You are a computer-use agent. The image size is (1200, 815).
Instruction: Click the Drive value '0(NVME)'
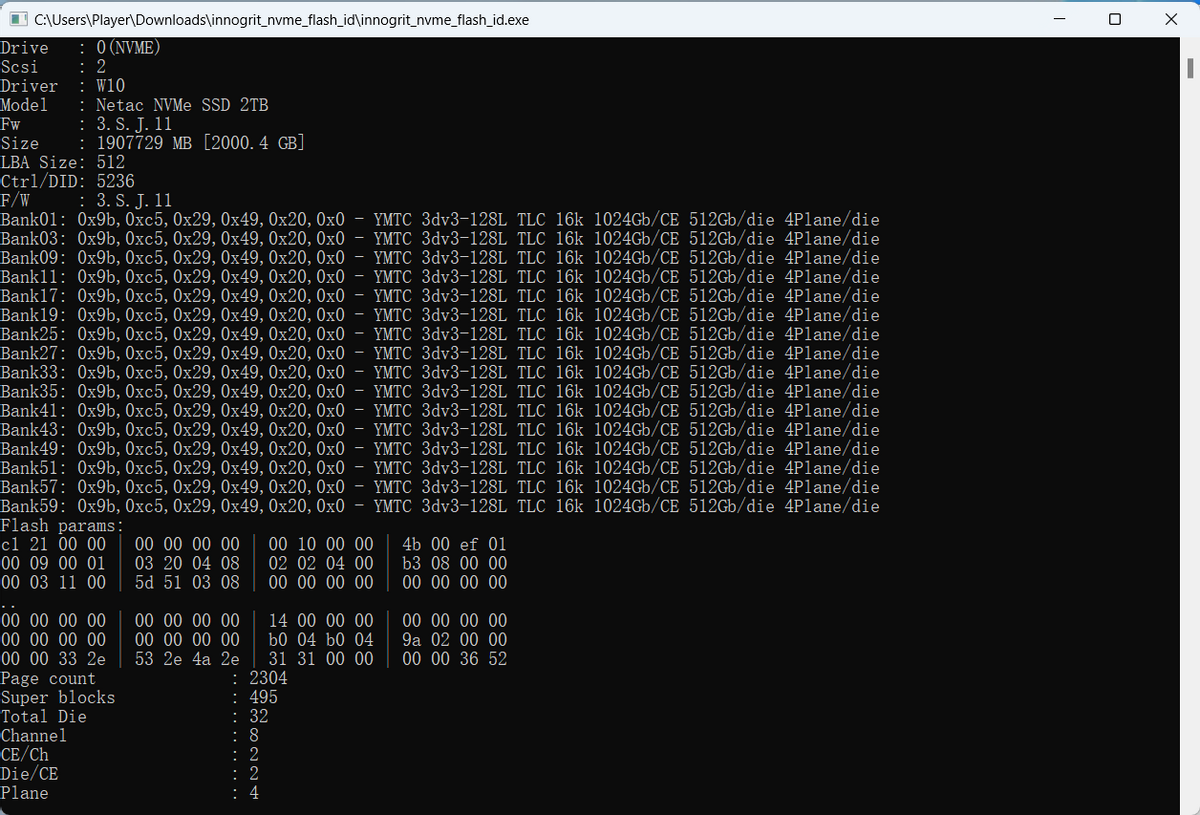point(129,48)
